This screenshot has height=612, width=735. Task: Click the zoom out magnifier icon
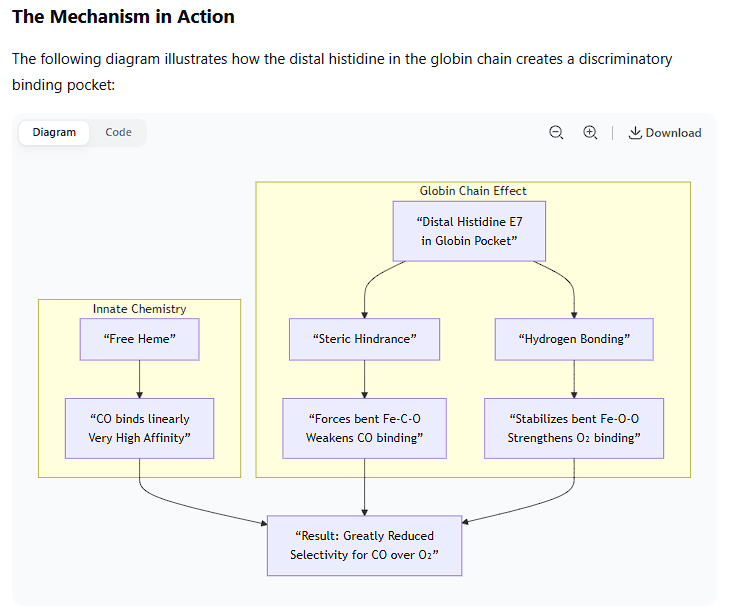[556, 133]
